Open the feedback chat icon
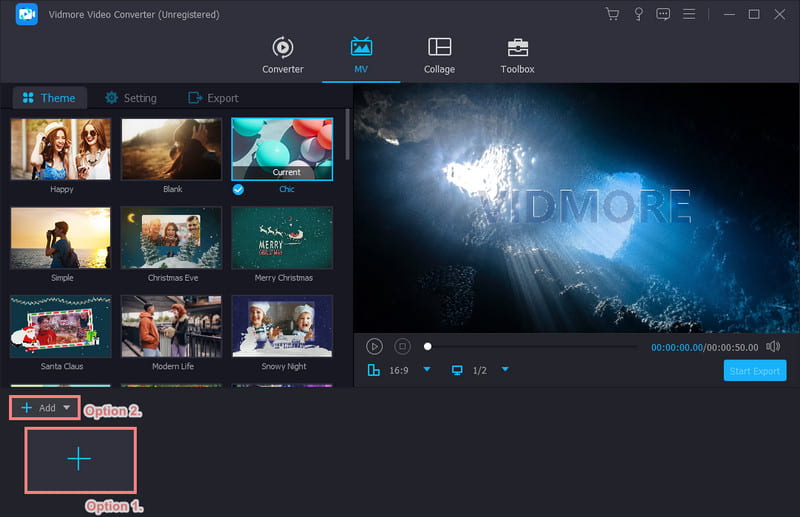 (x=663, y=14)
